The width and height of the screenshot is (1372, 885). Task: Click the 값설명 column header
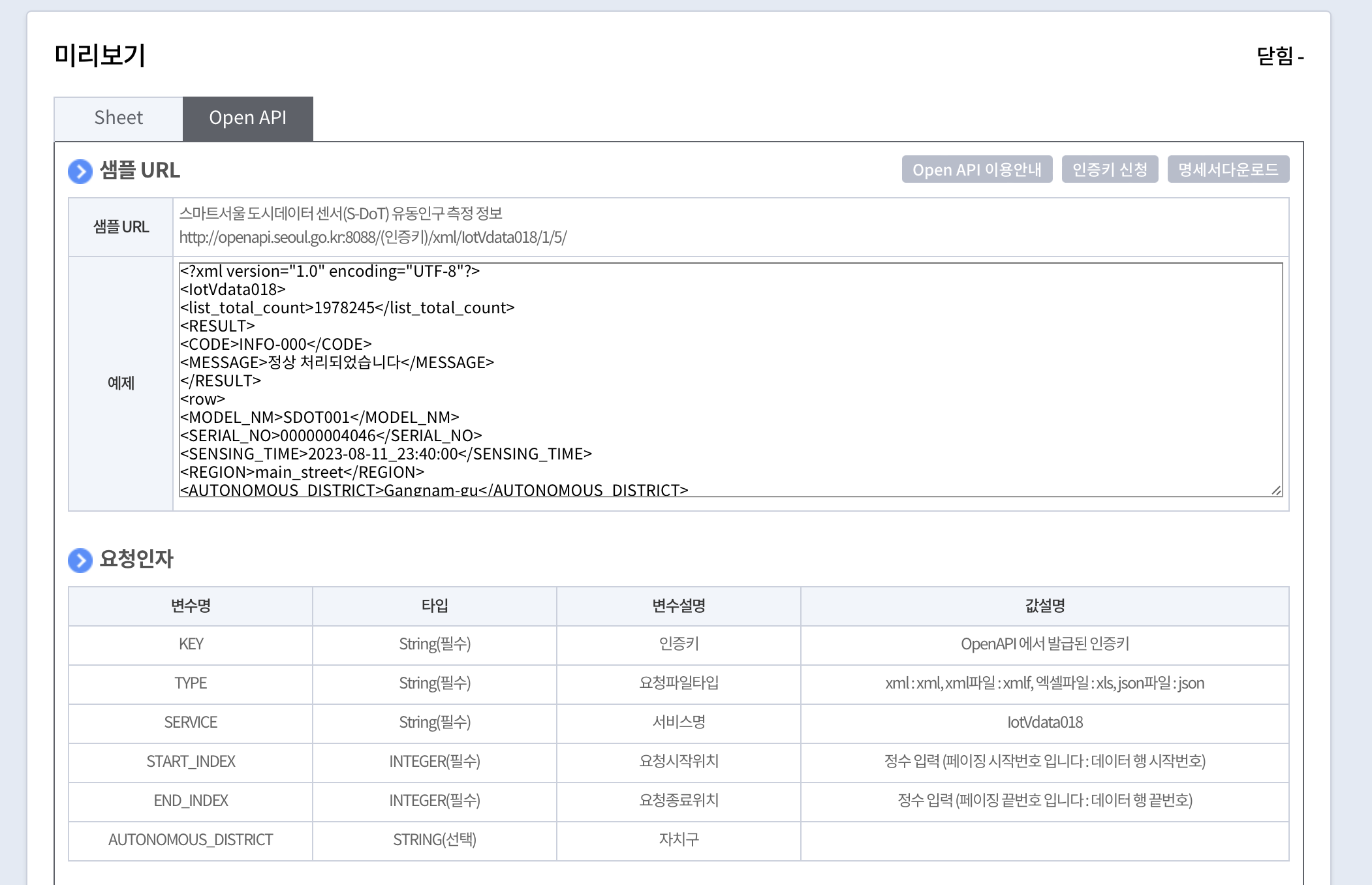tap(1044, 606)
